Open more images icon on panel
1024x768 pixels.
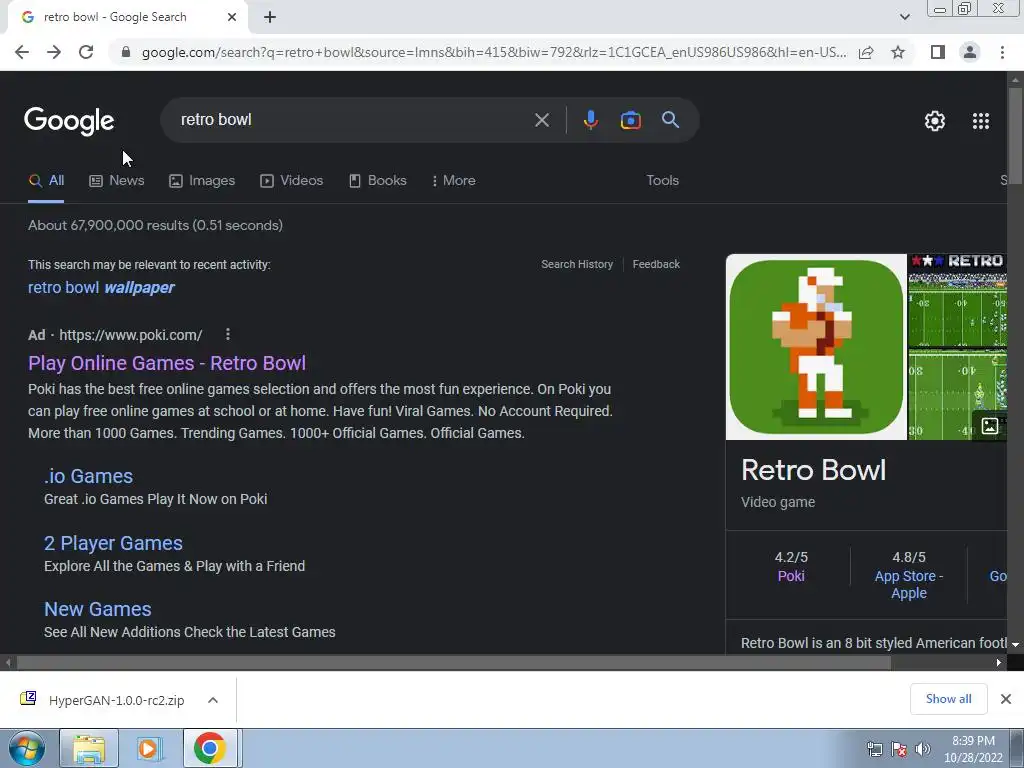point(989,426)
